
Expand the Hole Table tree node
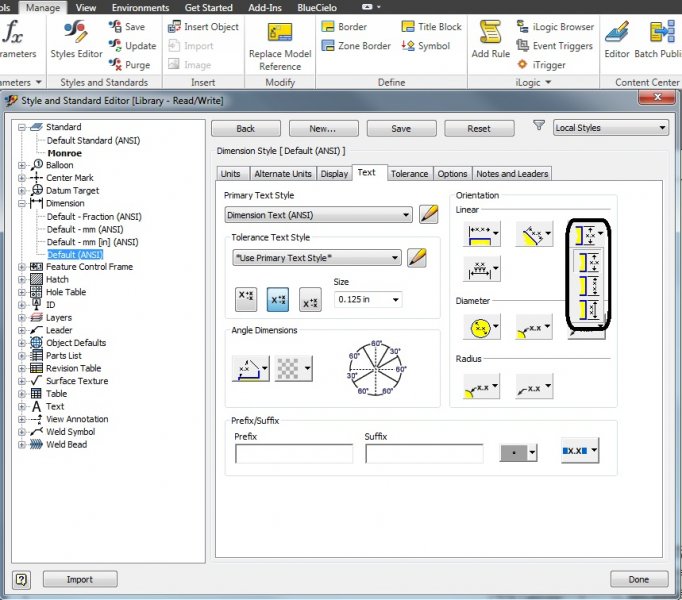(23, 292)
